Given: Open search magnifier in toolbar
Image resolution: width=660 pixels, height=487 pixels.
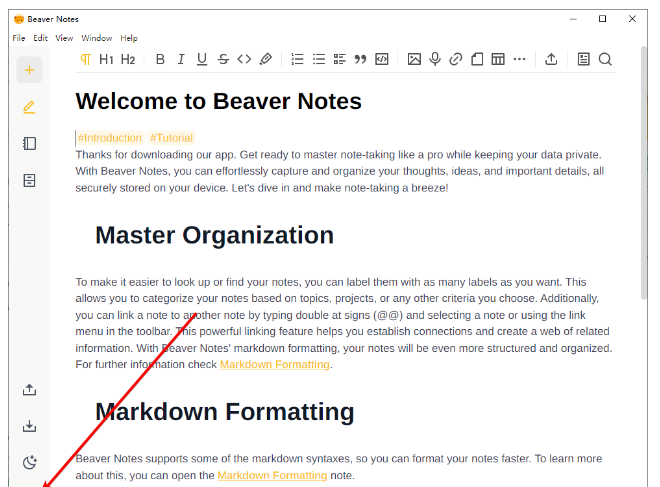Looking at the screenshot, I should (605, 59).
